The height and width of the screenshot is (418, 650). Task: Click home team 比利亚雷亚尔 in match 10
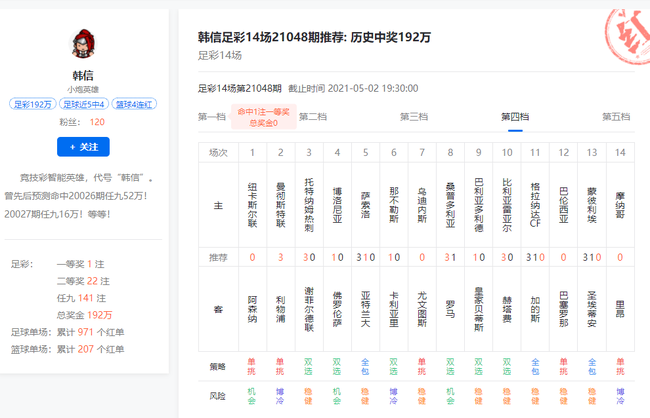pos(507,205)
